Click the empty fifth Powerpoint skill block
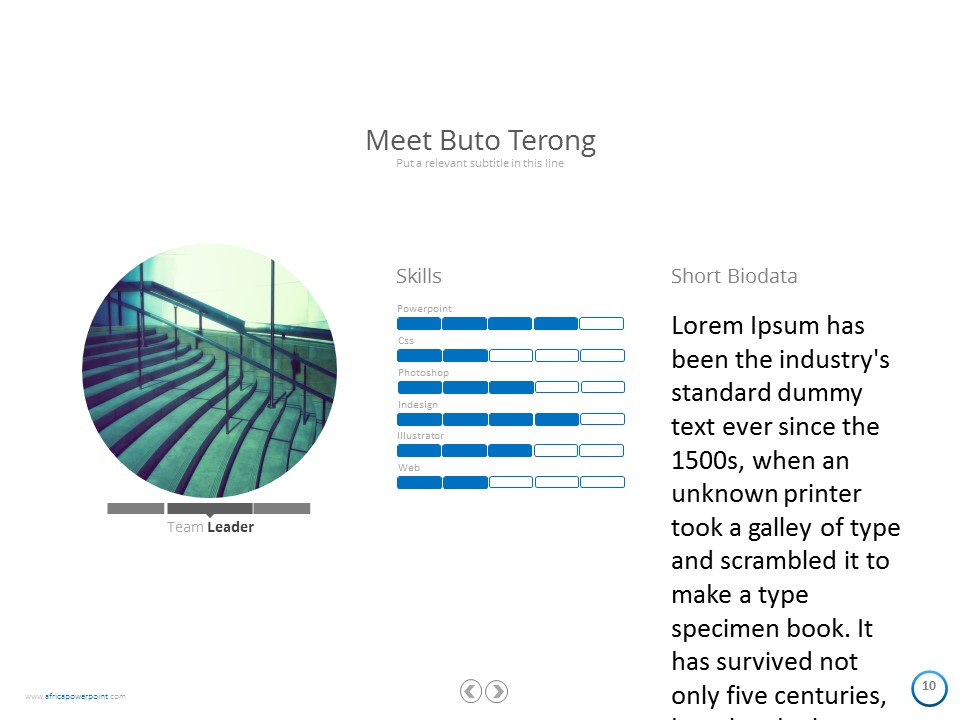This screenshot has width=960, height=720. point(601,323)
